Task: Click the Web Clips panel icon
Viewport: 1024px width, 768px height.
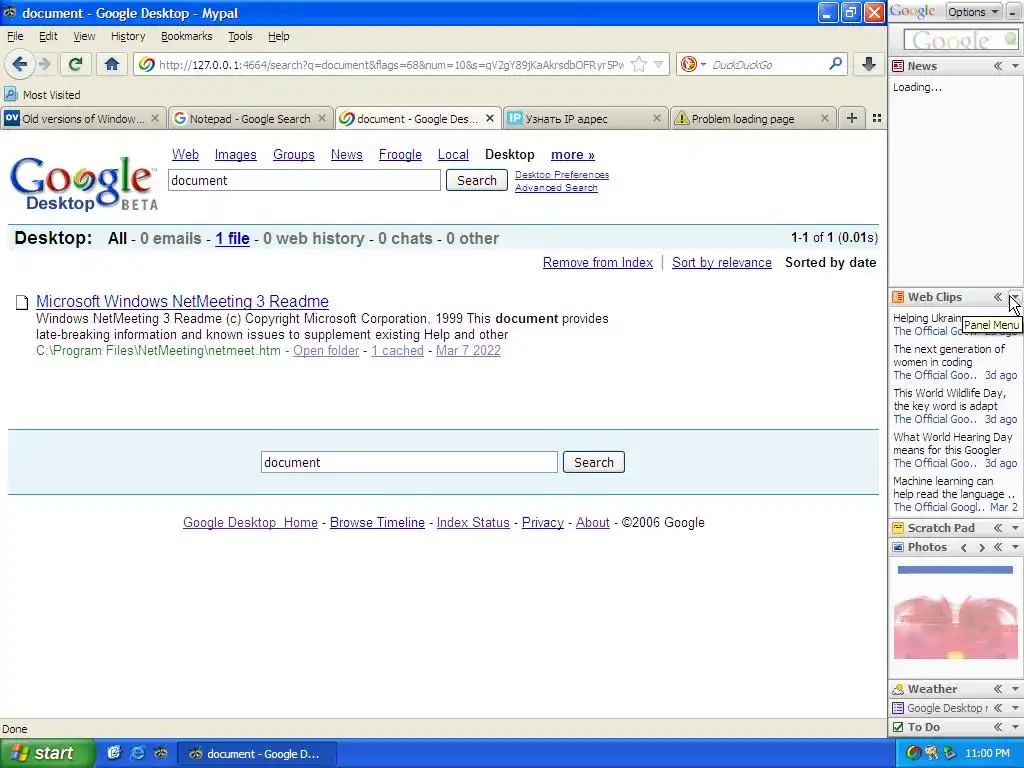Action: pos(898,297)
